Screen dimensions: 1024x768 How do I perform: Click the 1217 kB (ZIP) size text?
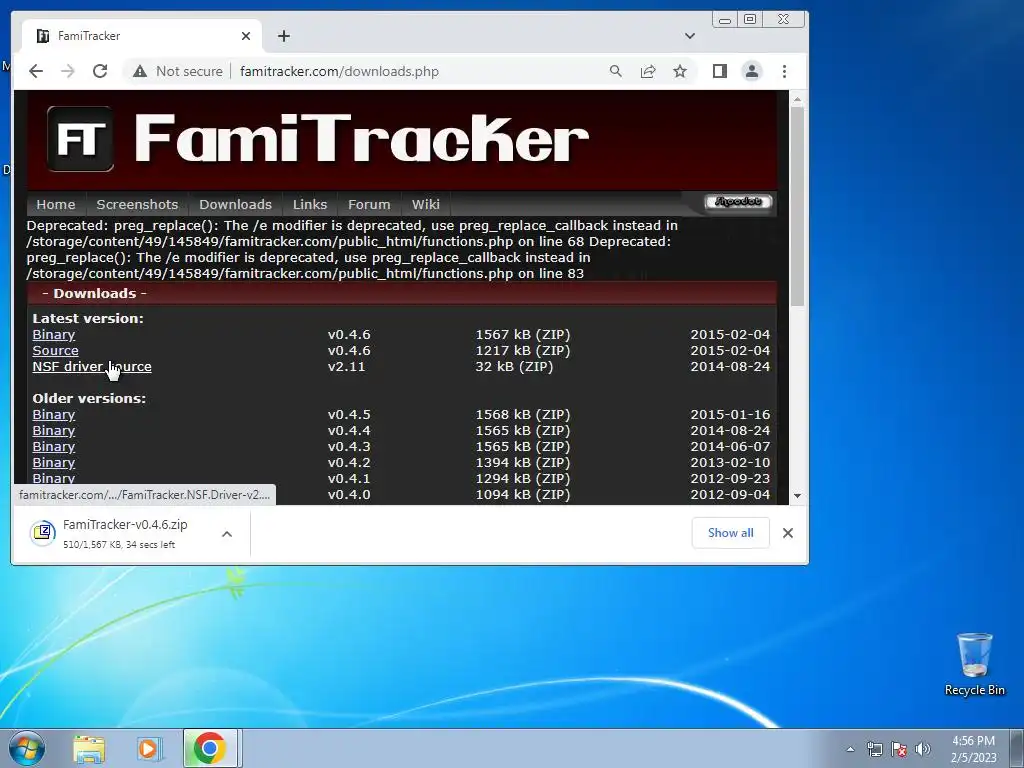coord(522,351)
